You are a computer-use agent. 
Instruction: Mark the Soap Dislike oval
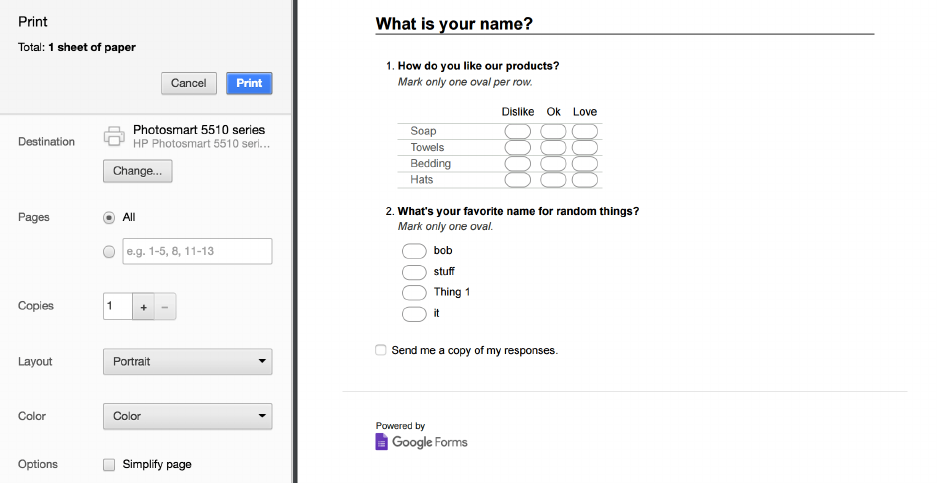tap(518, 131)
